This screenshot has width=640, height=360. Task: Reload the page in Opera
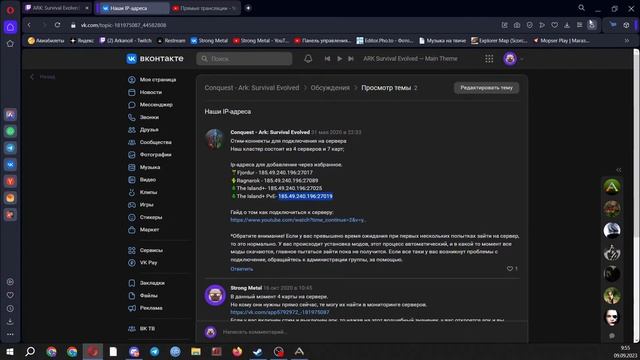tap(58, 25)
